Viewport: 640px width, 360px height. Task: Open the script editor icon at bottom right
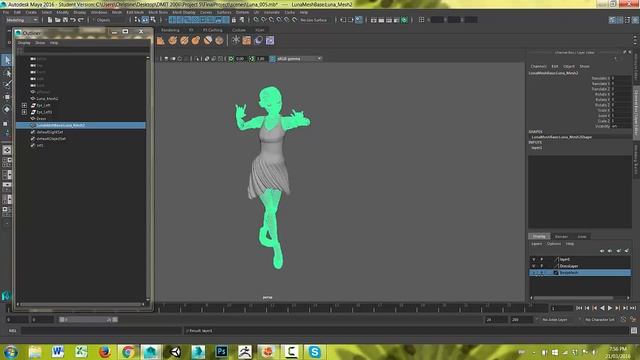(x=634, y=331)
